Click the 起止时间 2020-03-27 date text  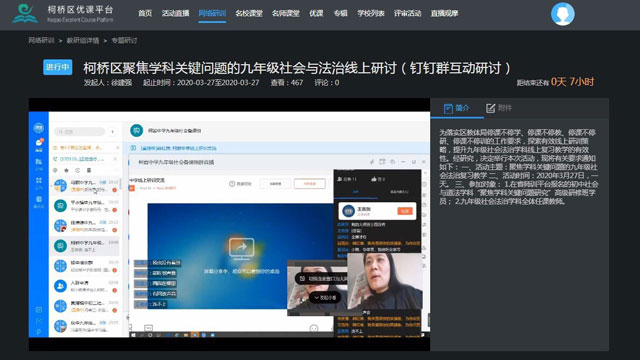click(201, 82)
